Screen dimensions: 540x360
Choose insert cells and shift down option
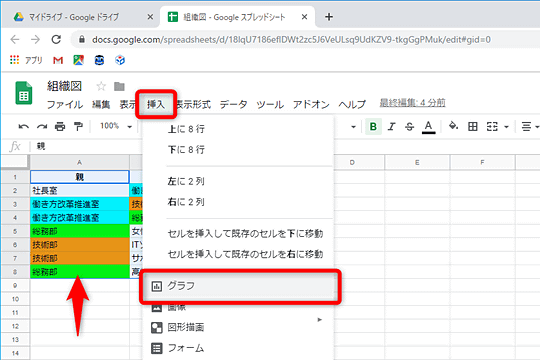[238, 234]
